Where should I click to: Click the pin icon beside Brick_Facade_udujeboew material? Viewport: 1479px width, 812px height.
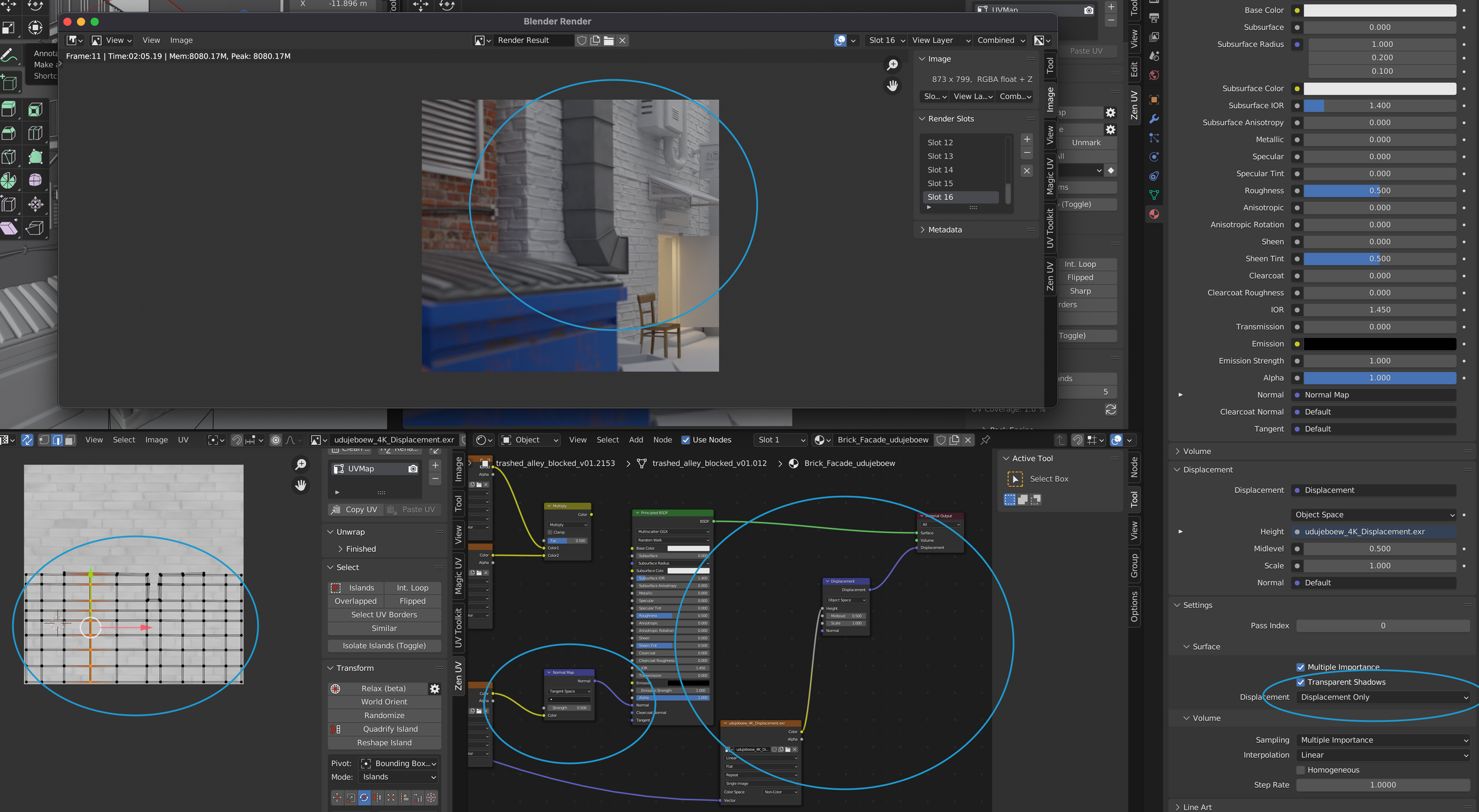click(x=985, y=439)
